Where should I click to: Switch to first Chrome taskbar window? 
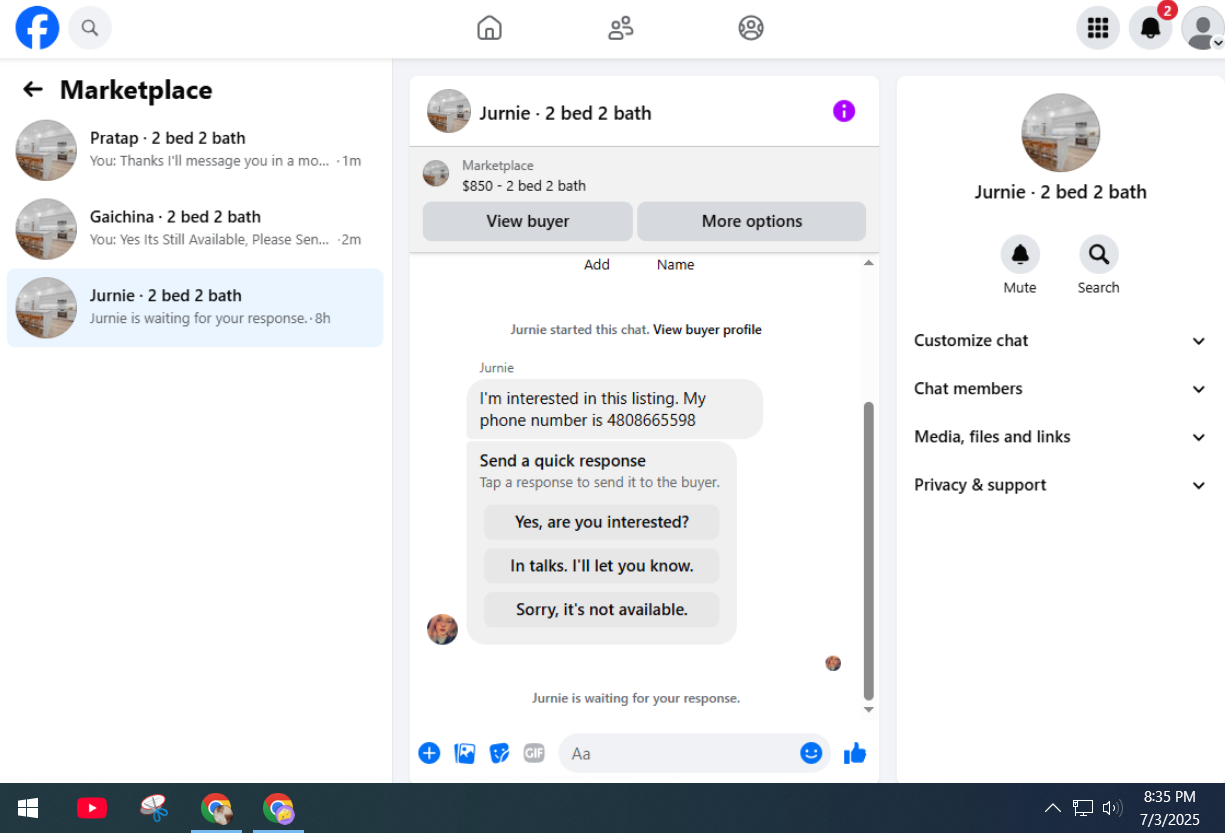click(216, 808)
